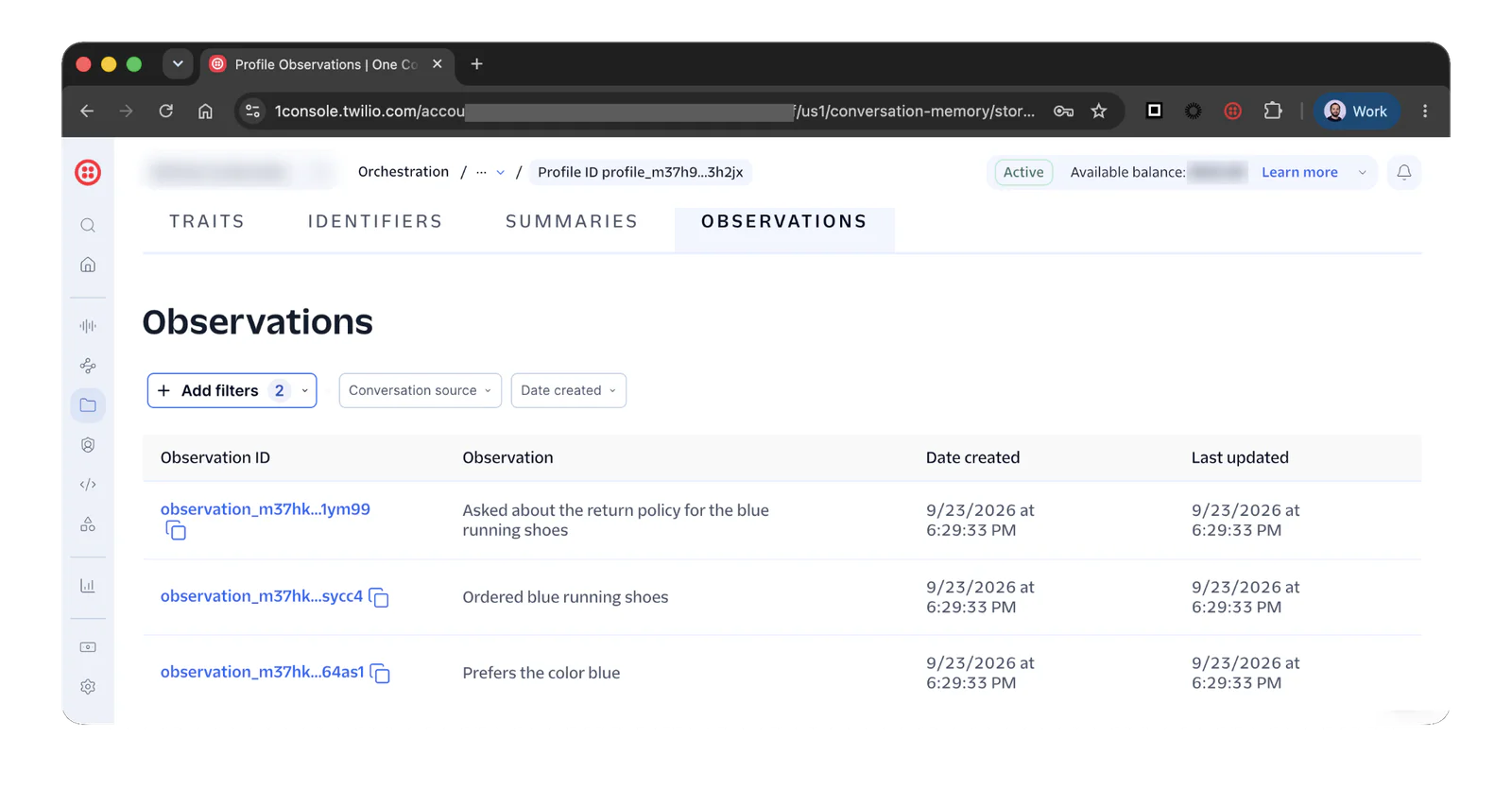Image resolution: width=1512 pixels, height=806 pixels.
Task: Open the voice waveform icon in the sidebar
Action: pyautogui.click(x=88, y=326)
